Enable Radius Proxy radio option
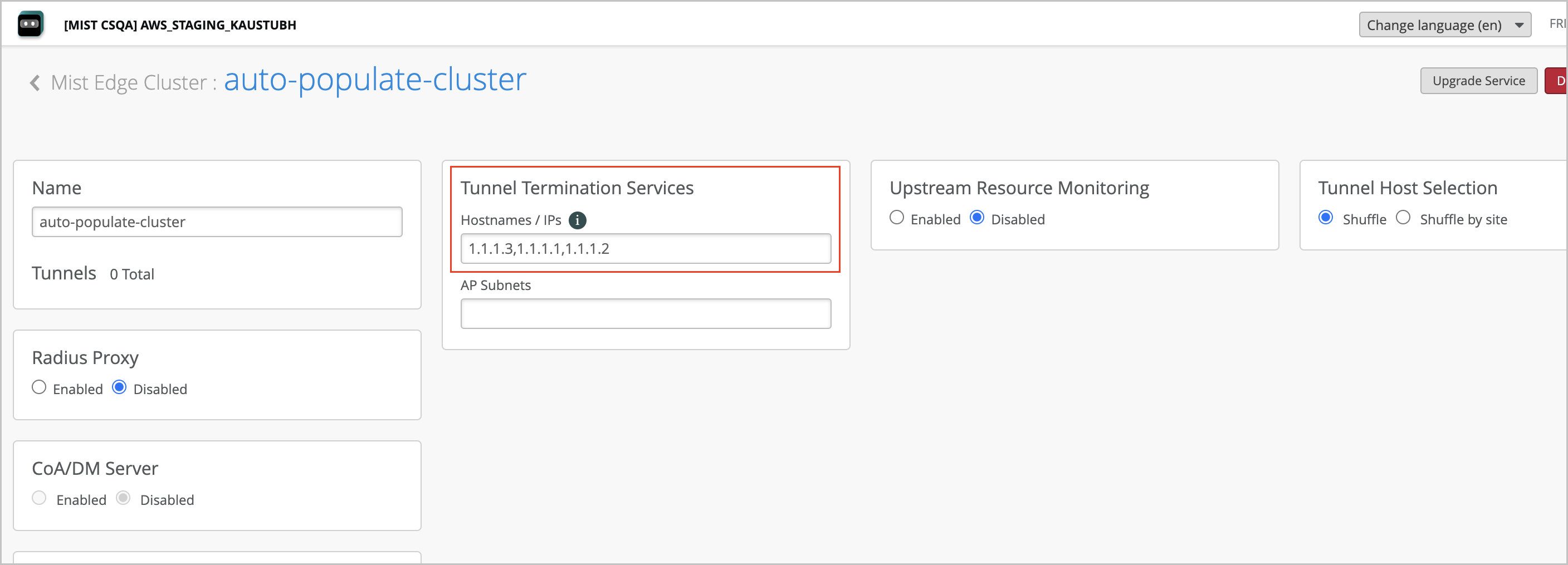Image resolution: width=1568 pixels, height=565 pixels. click(39, 387)
